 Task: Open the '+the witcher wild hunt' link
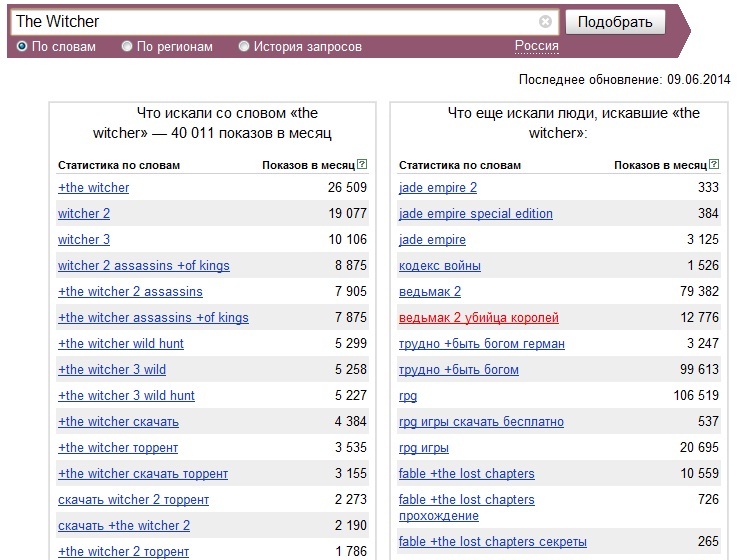(120, 344)
